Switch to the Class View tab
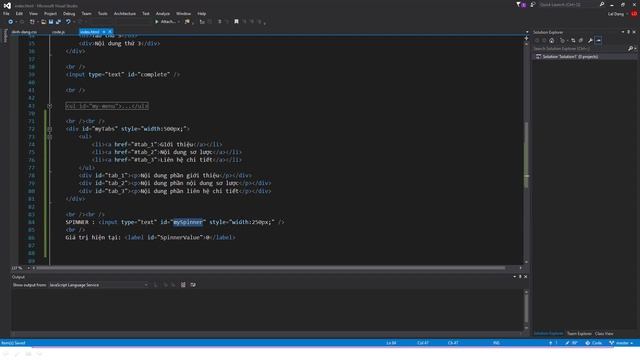The width and height of the screenshot is (640, 360). (x=604, y=333)
